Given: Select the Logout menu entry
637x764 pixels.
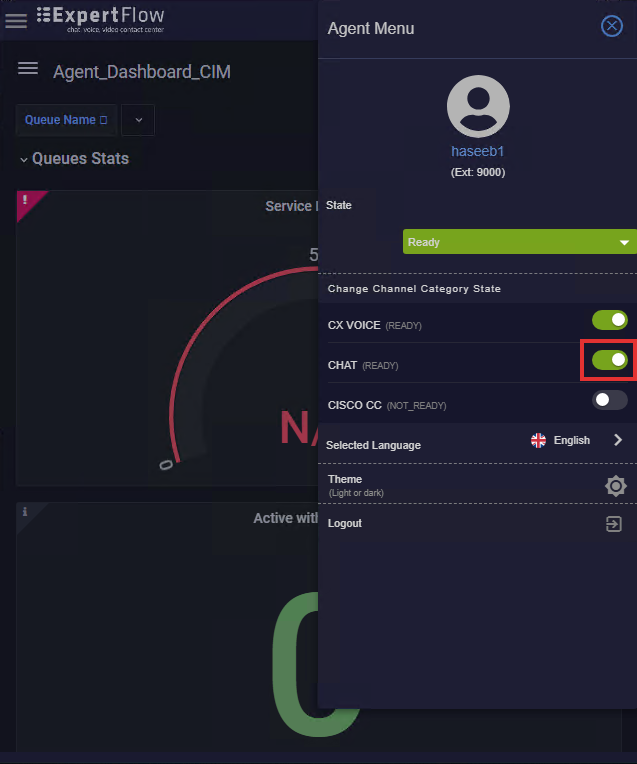Looking at the screenshot, I should pos(477,524).
